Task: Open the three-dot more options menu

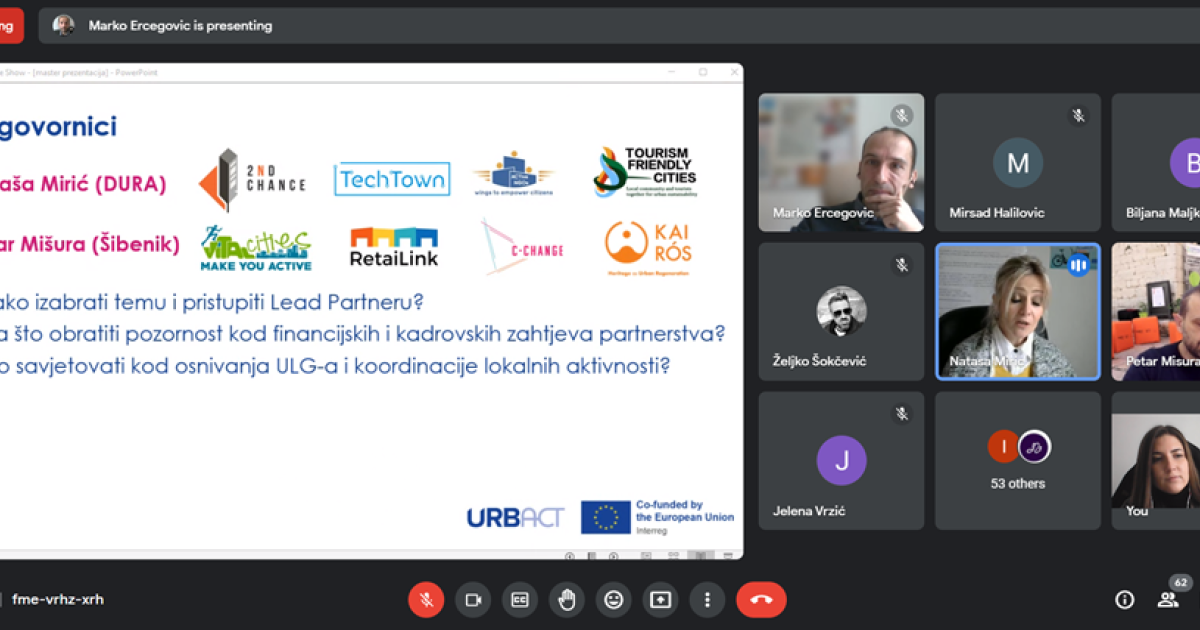Action: 707,599
